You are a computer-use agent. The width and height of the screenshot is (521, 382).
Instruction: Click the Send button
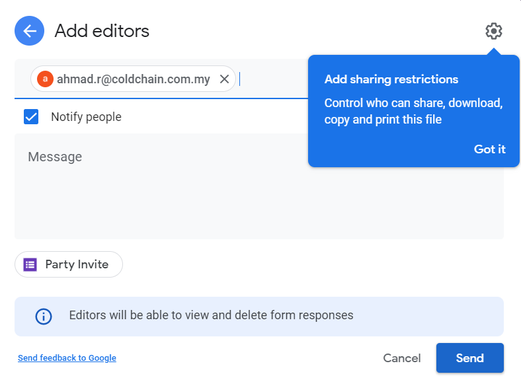click(470, 358)
